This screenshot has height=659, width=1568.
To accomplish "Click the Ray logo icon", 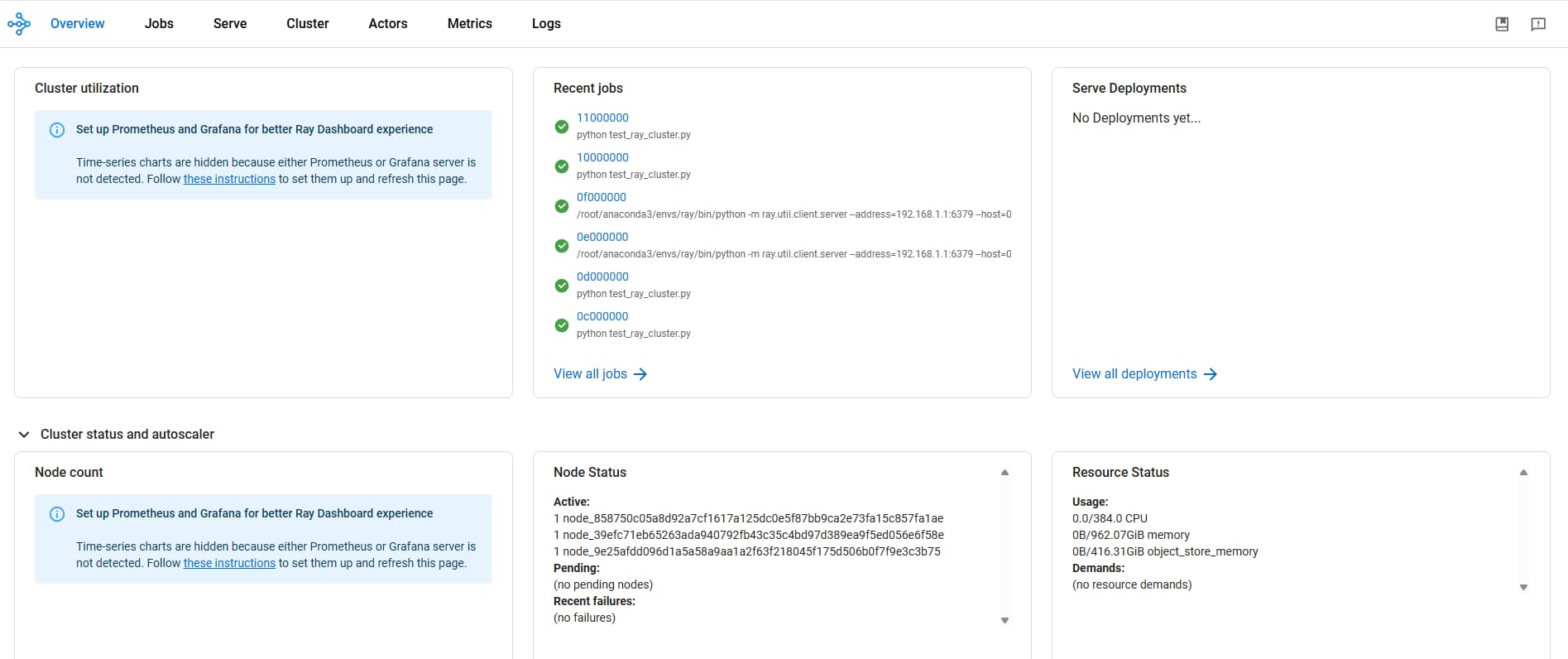I will click(x=19, y=24).
